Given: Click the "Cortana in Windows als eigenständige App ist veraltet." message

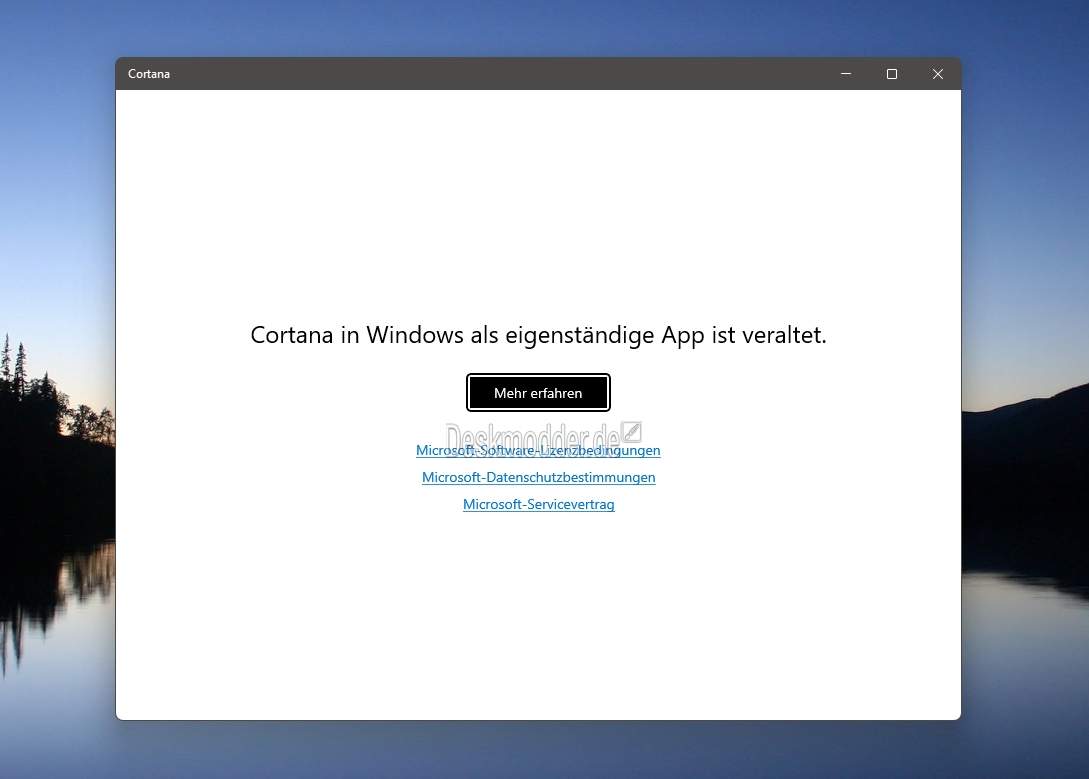Looking at the screenshot, I should coord(538,335).
